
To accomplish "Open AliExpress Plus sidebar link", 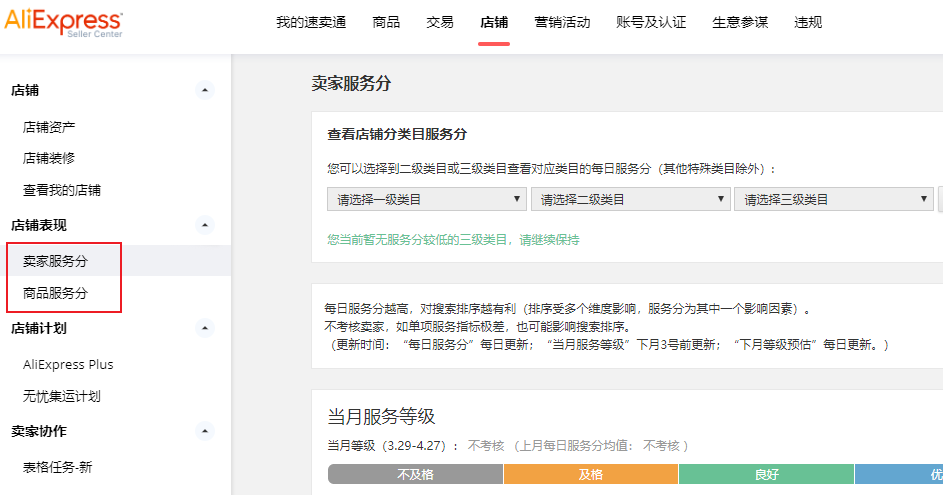I will pos(68,364).
